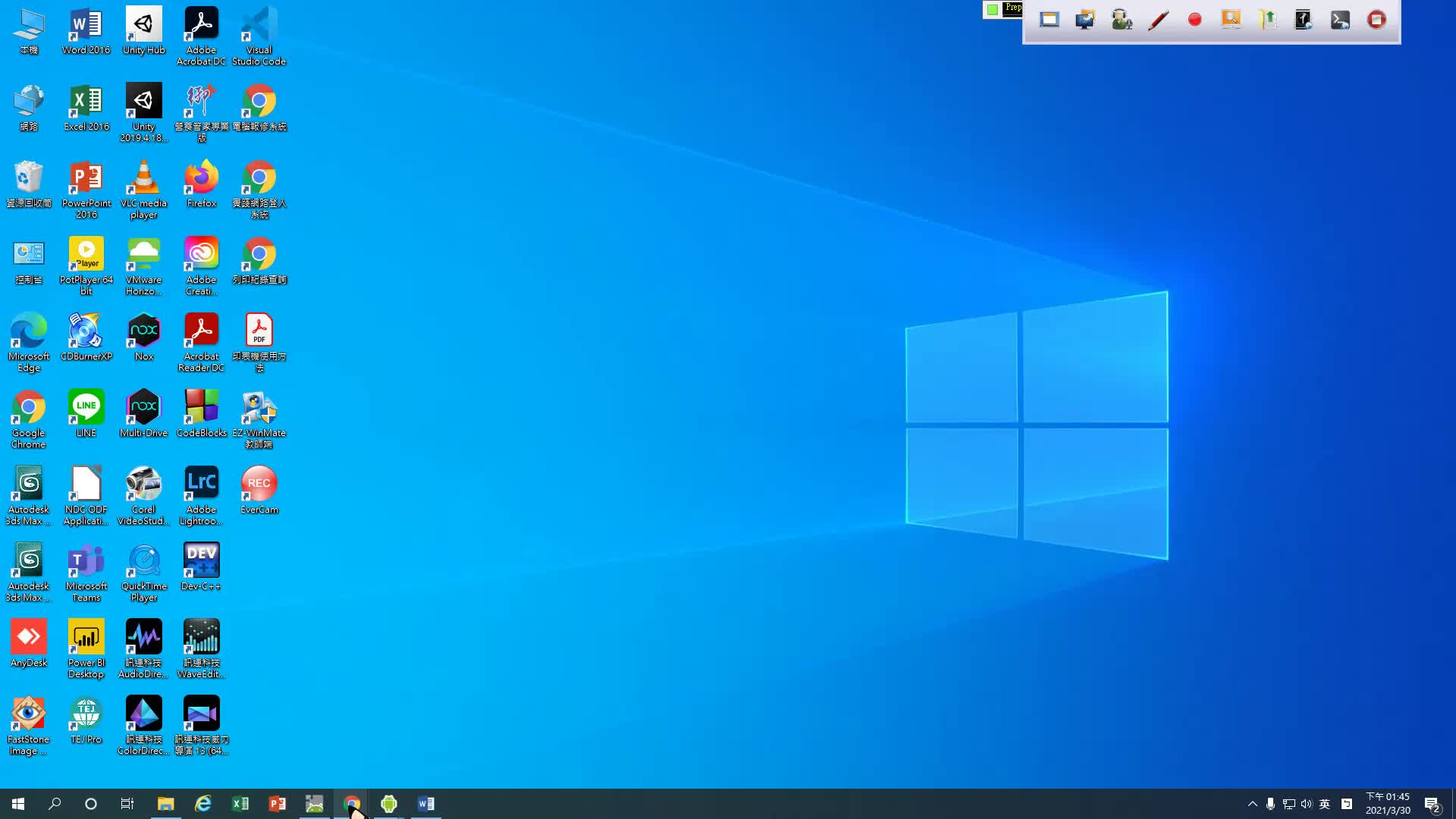Launch Adobe Creative Cloud shortcut

coord(201,267)
